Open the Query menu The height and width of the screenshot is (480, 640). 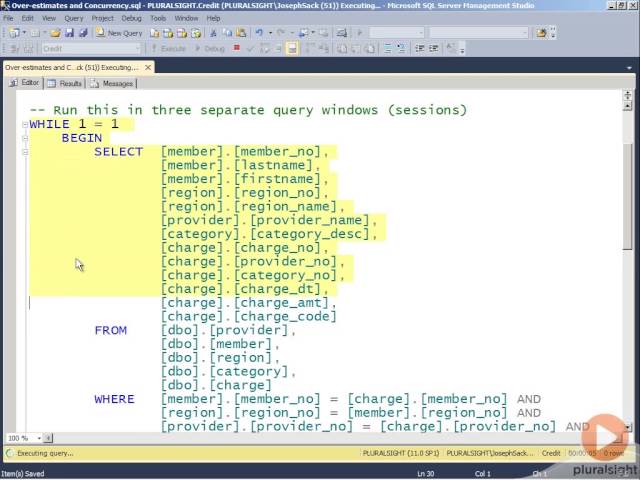[x=74, y=18]
